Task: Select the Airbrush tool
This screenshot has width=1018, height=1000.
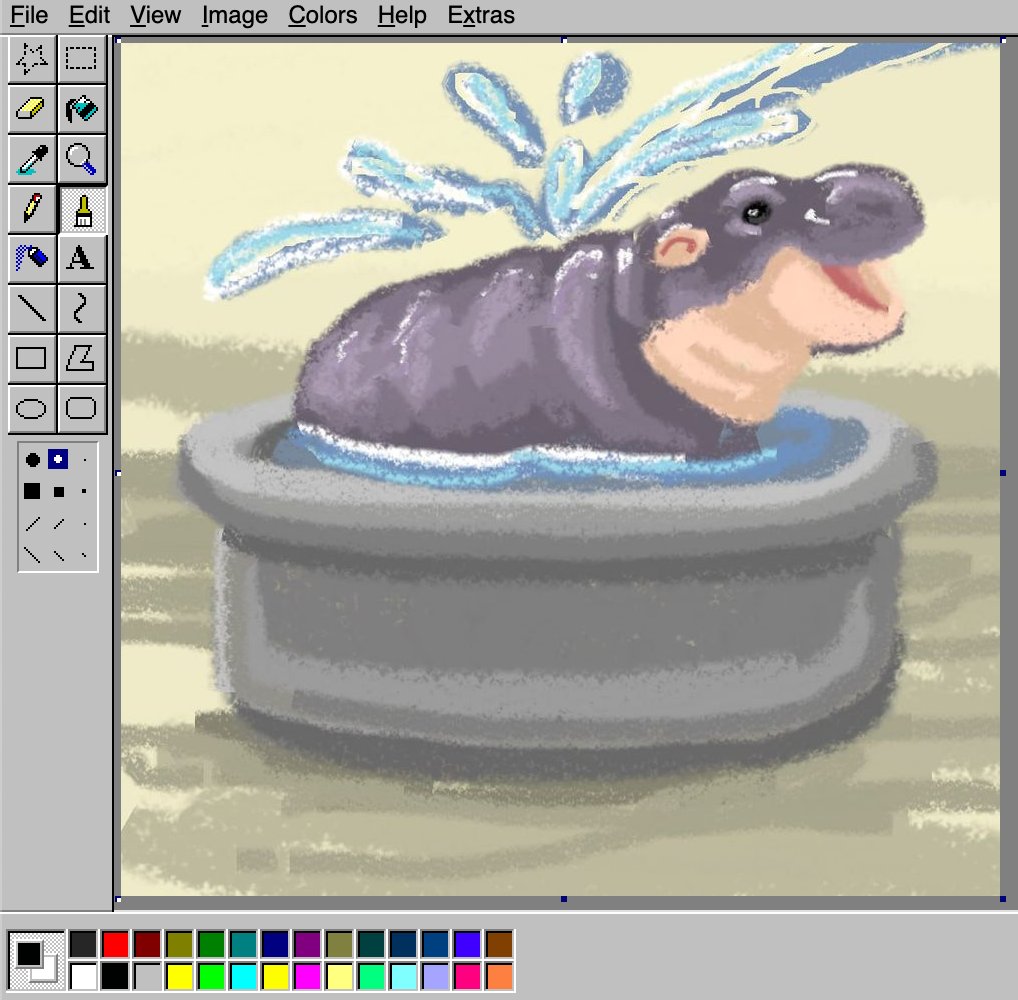Action: click(x=31, y=259)
